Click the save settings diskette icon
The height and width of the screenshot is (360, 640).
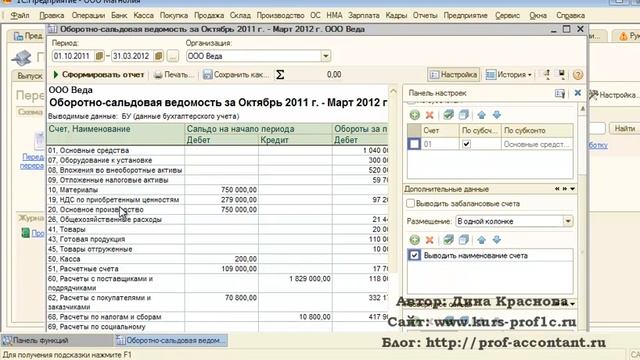pos(562,74)
